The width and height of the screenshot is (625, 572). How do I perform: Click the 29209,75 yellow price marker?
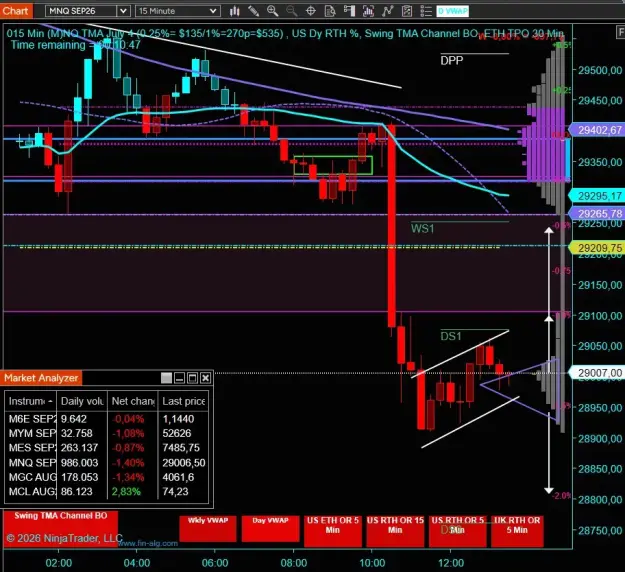coord(597,248)
